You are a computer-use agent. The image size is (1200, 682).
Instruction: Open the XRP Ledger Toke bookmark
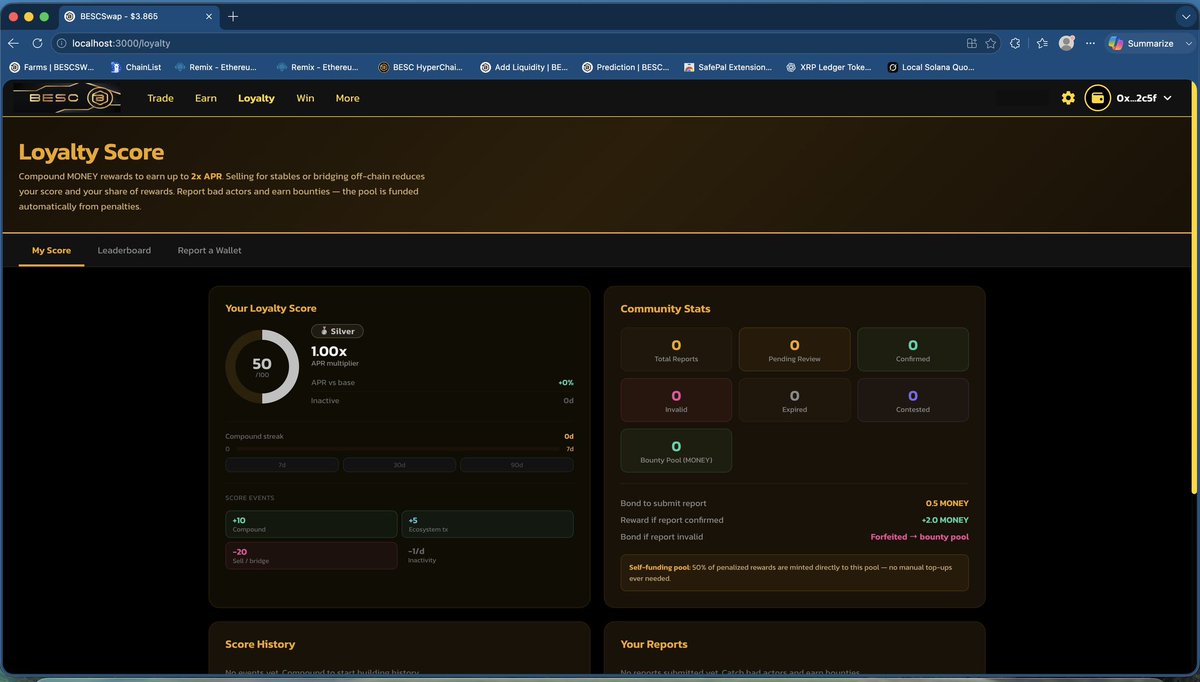[830, 67]
